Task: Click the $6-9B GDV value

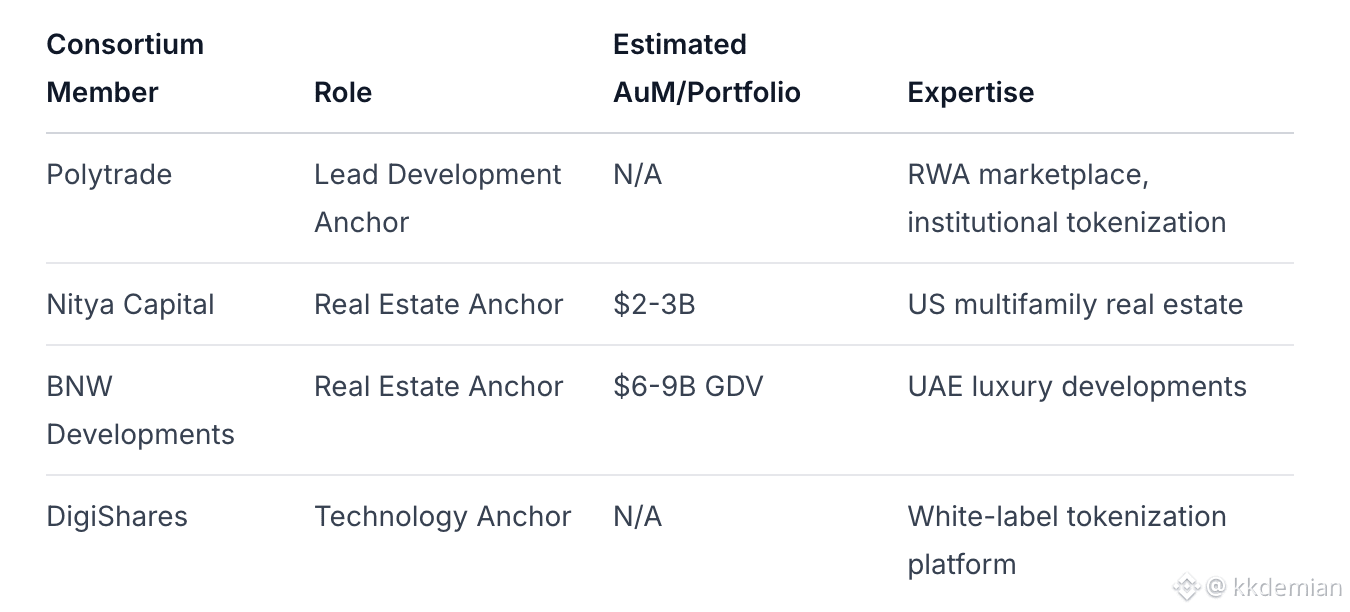Action: pyautogui.click(x=688, y=386)
